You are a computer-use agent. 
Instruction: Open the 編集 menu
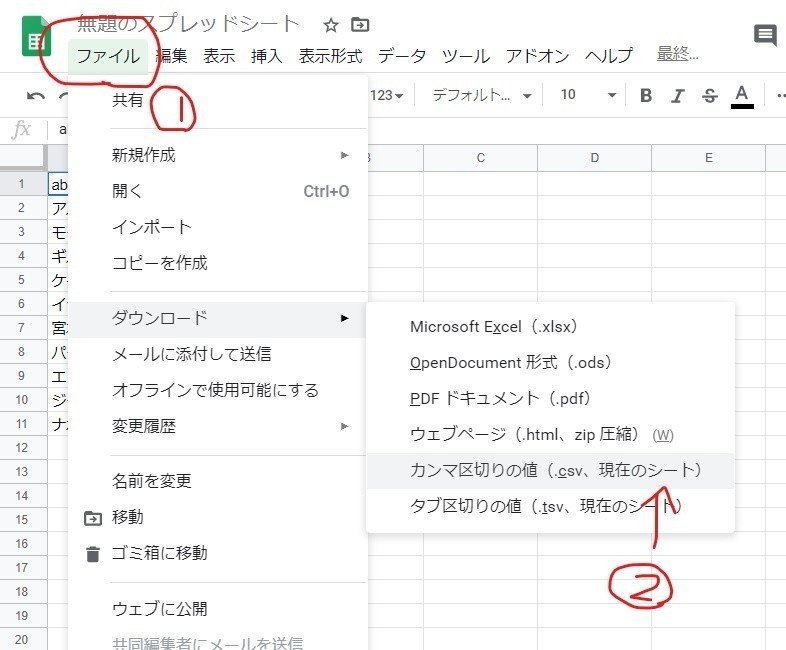coord(172,56)
